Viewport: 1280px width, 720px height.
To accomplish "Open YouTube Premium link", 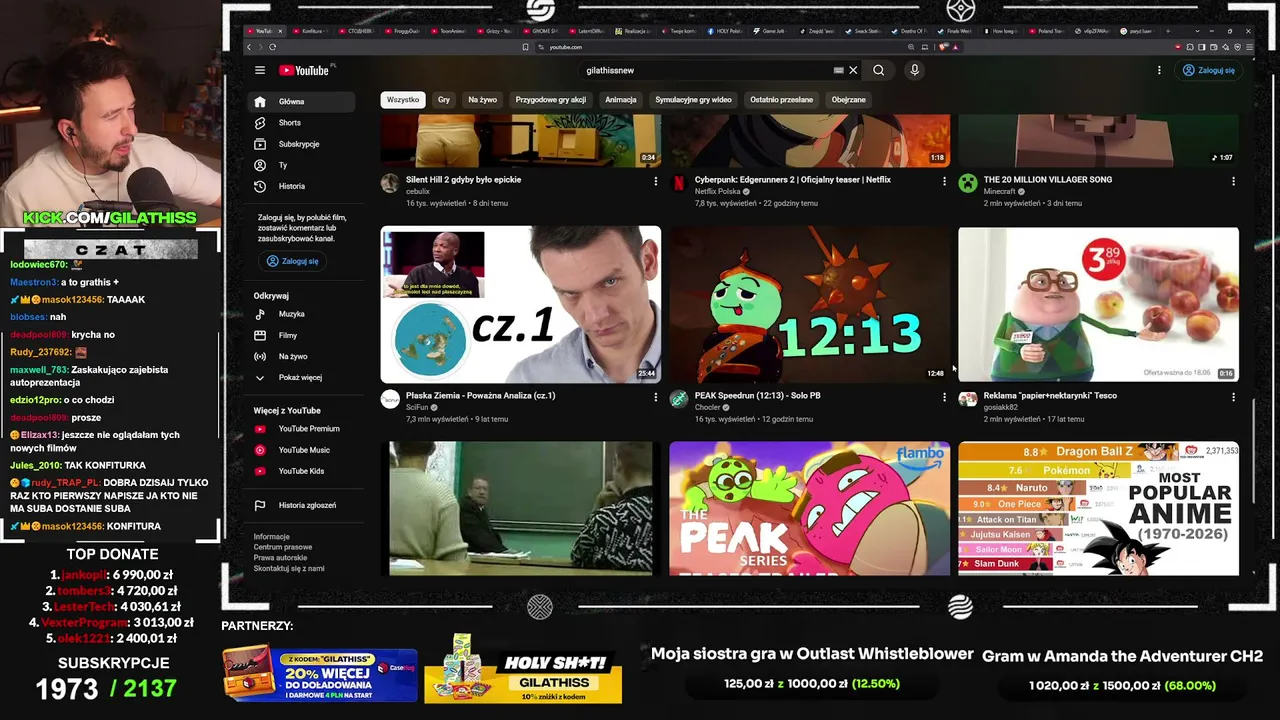I will point(301,428).
